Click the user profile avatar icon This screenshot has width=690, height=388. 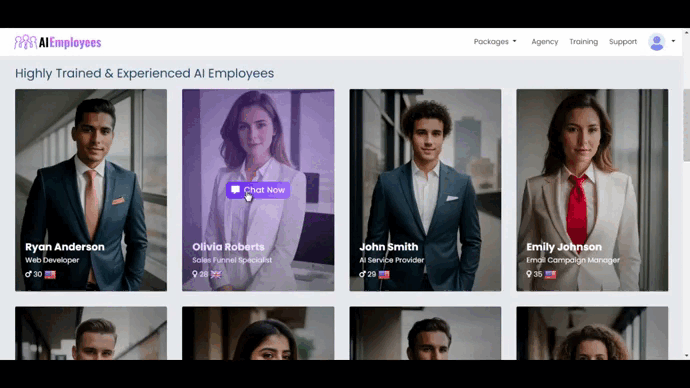click(657, 42)
